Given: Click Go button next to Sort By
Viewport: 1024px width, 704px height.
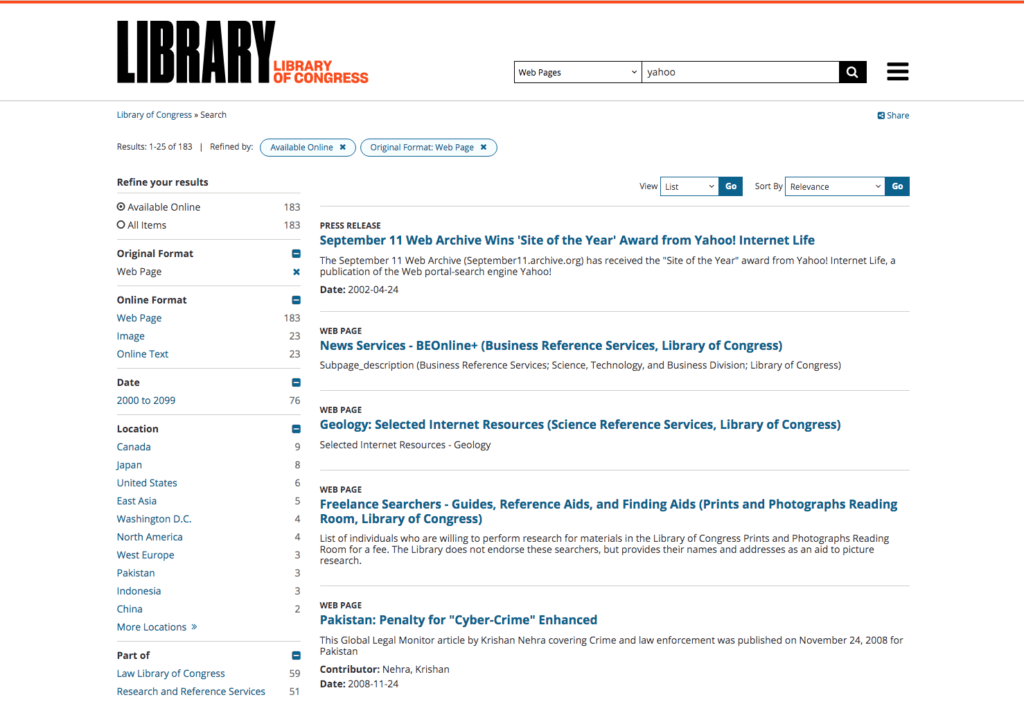Looking at the screenshot, I should [x=897, y=187].
